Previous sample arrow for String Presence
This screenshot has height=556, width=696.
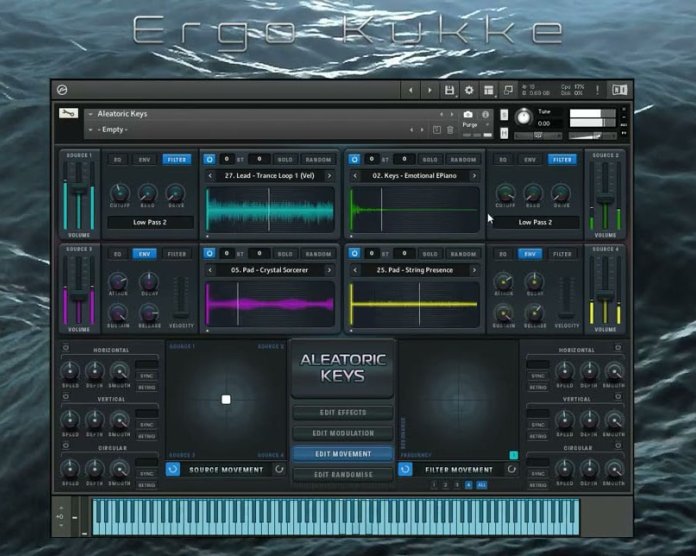355,270
